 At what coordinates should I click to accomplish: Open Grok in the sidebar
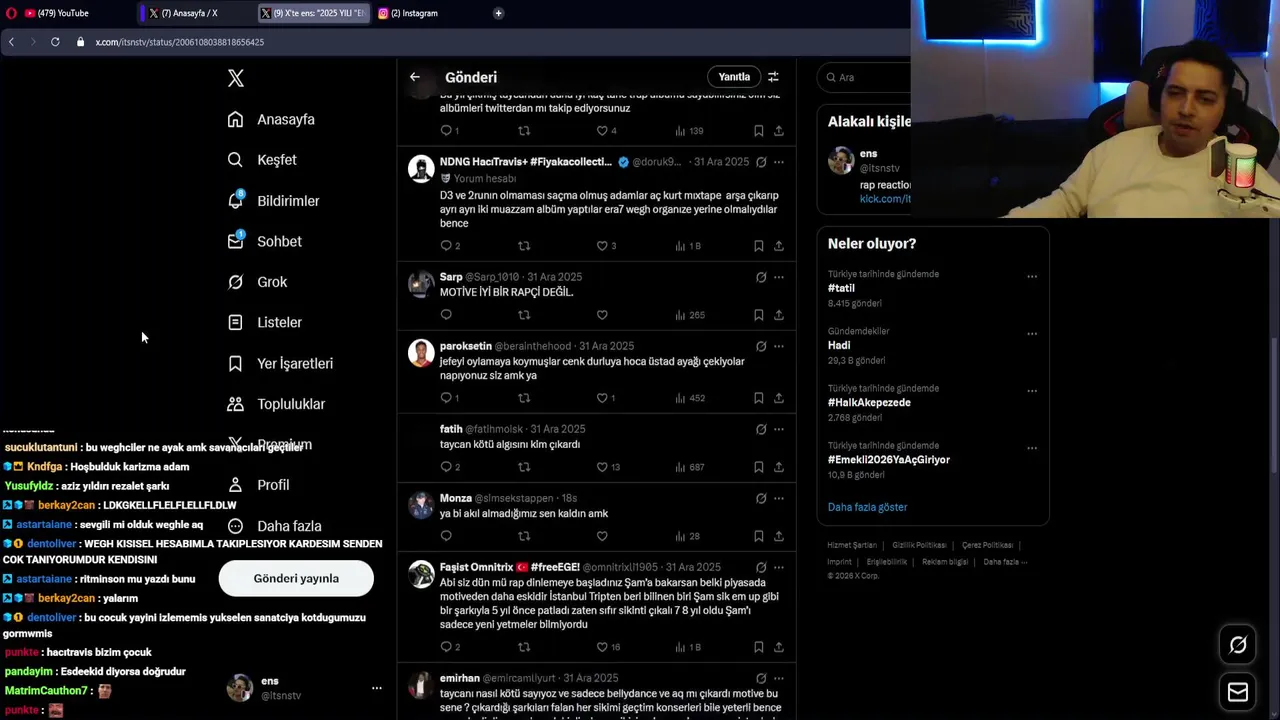tap(257, 282)
